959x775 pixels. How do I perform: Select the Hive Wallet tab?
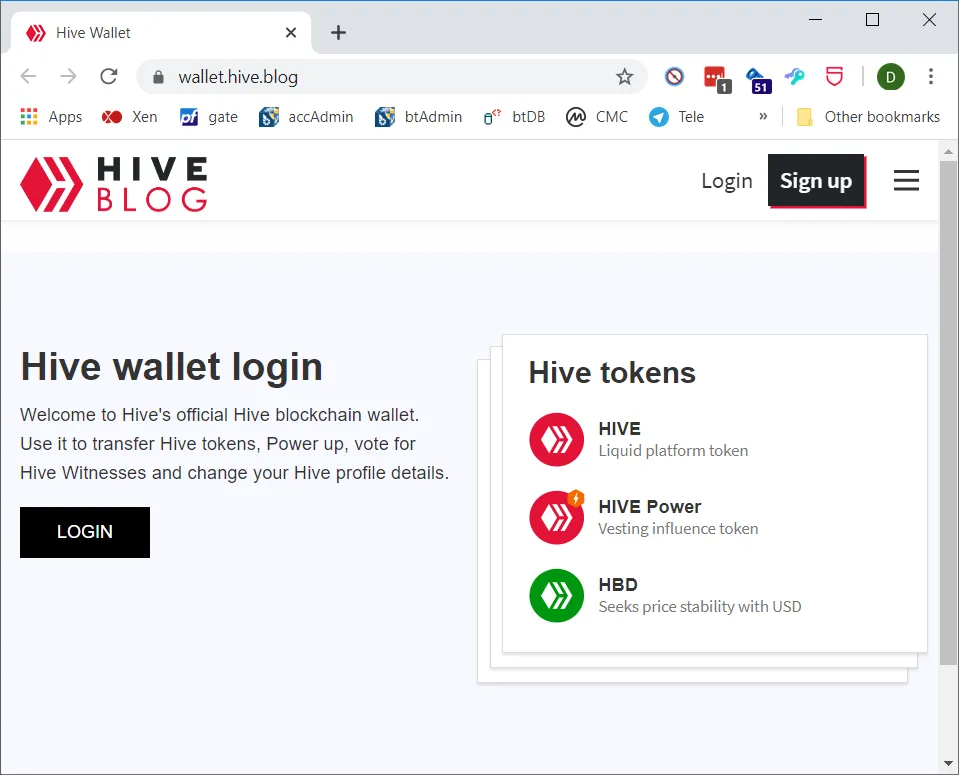[161, 33]
